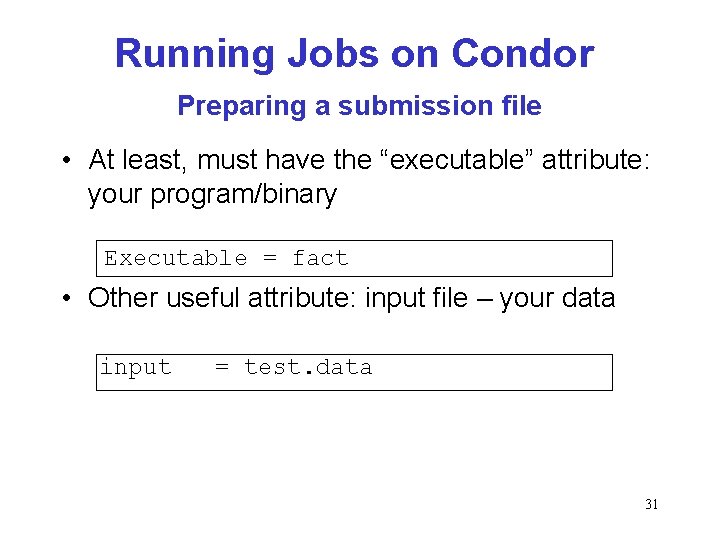Select the subtitle Preparing a submission file
Viewport: 720px width, 540px height.
tap(360, 106)
